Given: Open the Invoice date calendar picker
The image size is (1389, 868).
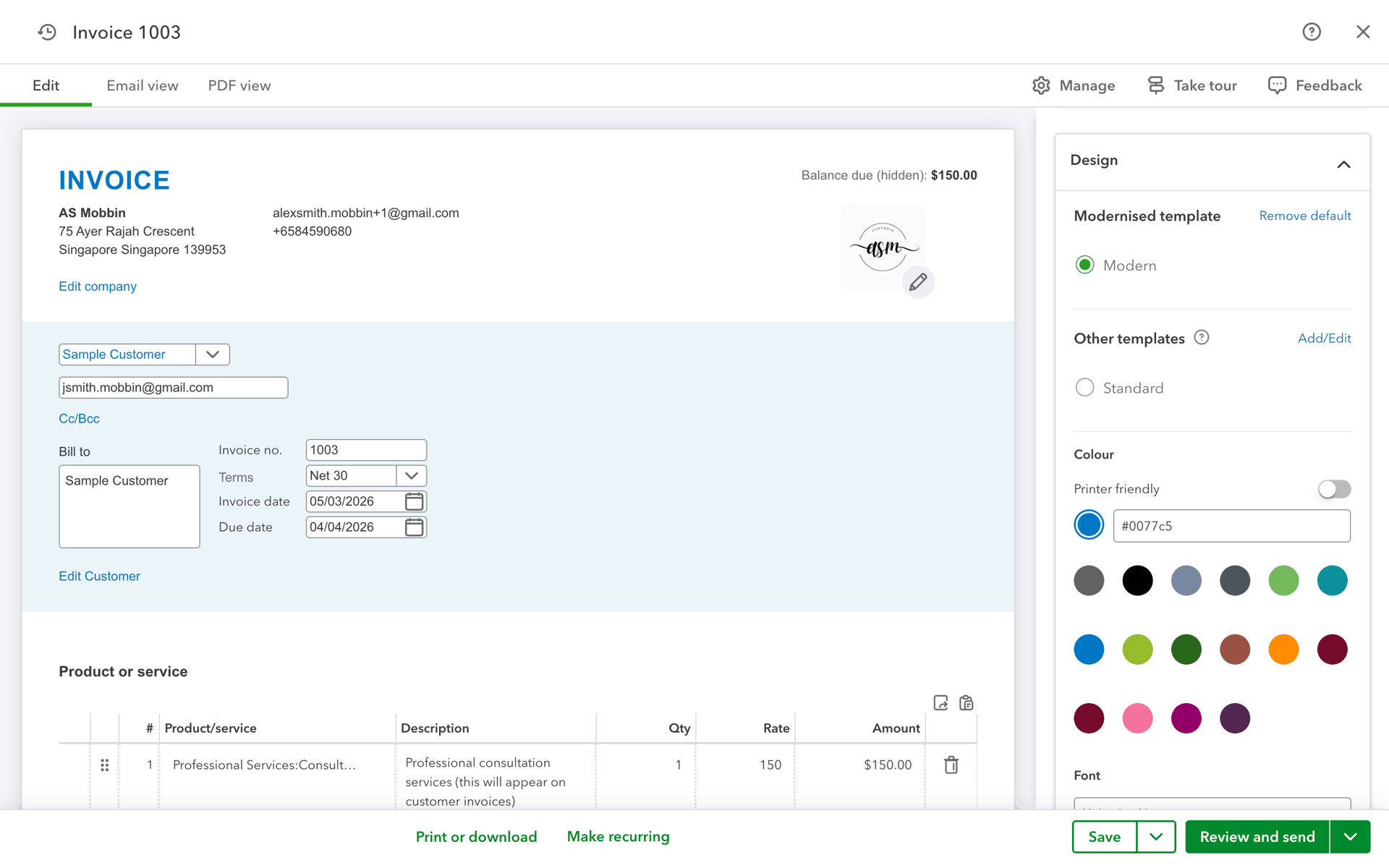Looking at the screenshot, I should click(414, 501).
